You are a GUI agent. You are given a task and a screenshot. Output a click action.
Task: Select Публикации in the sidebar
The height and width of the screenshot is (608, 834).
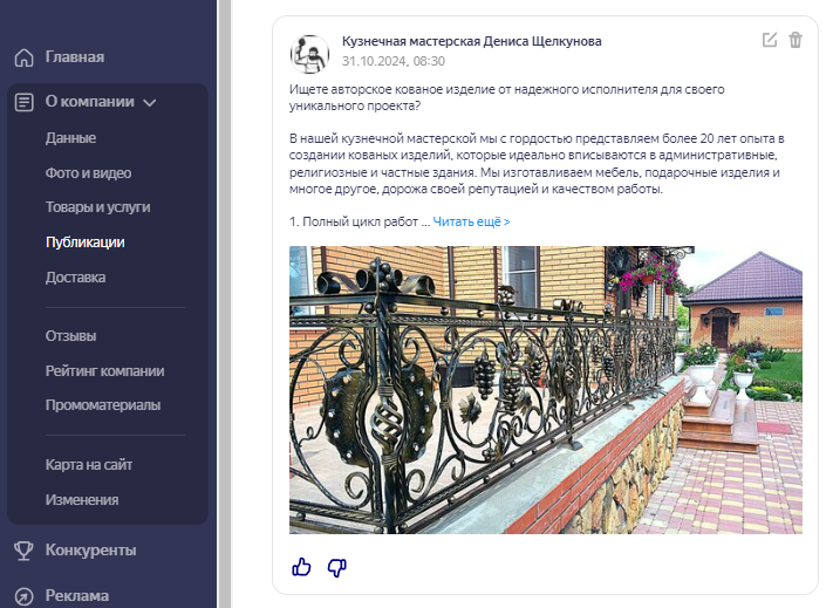[x=85, y=242]
